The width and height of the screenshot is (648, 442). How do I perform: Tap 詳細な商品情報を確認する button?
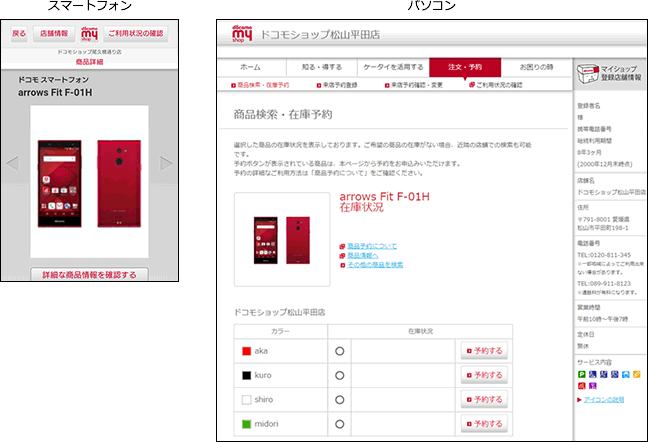tap(89, 275)
